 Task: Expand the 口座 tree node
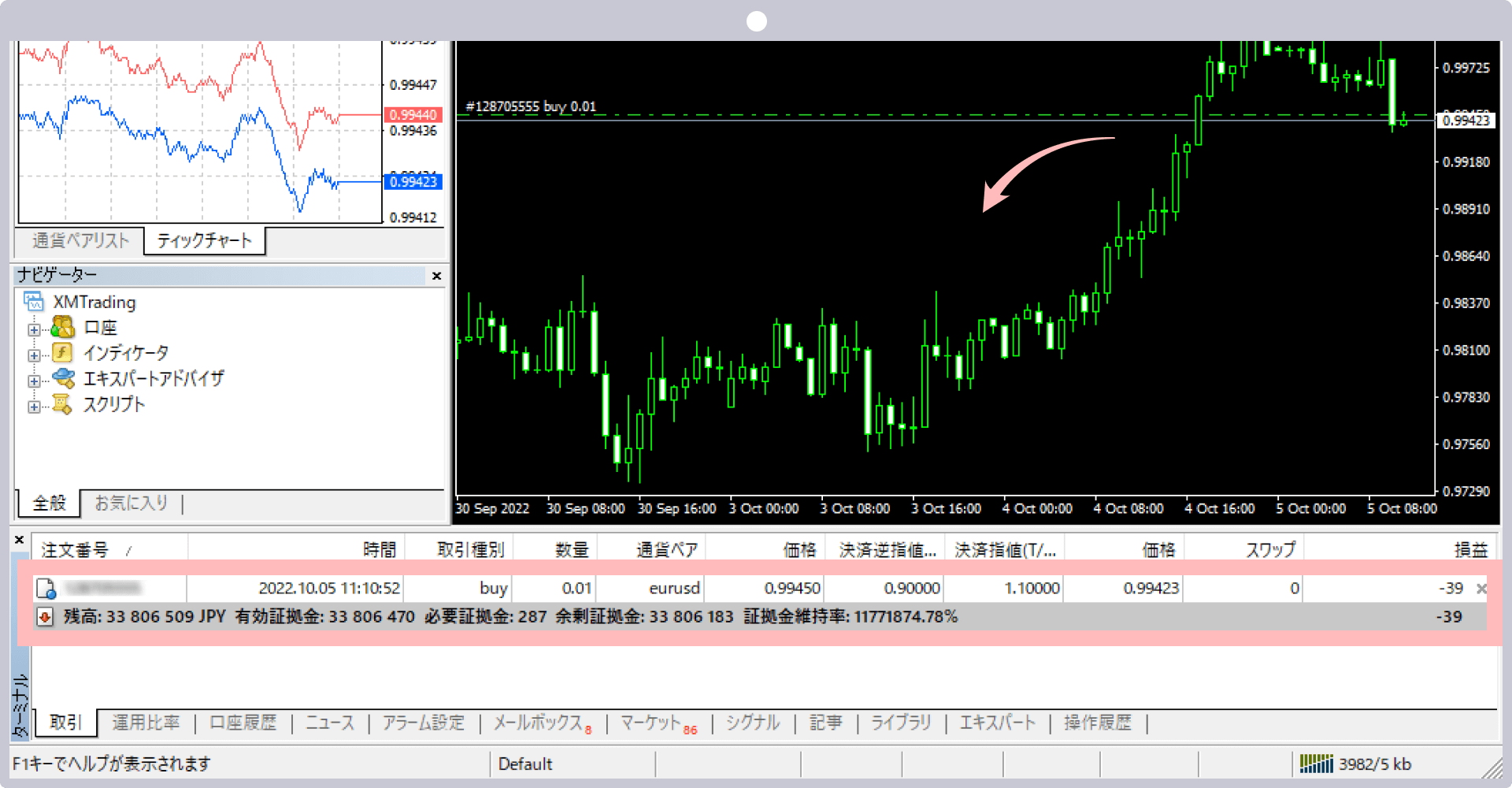(x=34, y=329)
